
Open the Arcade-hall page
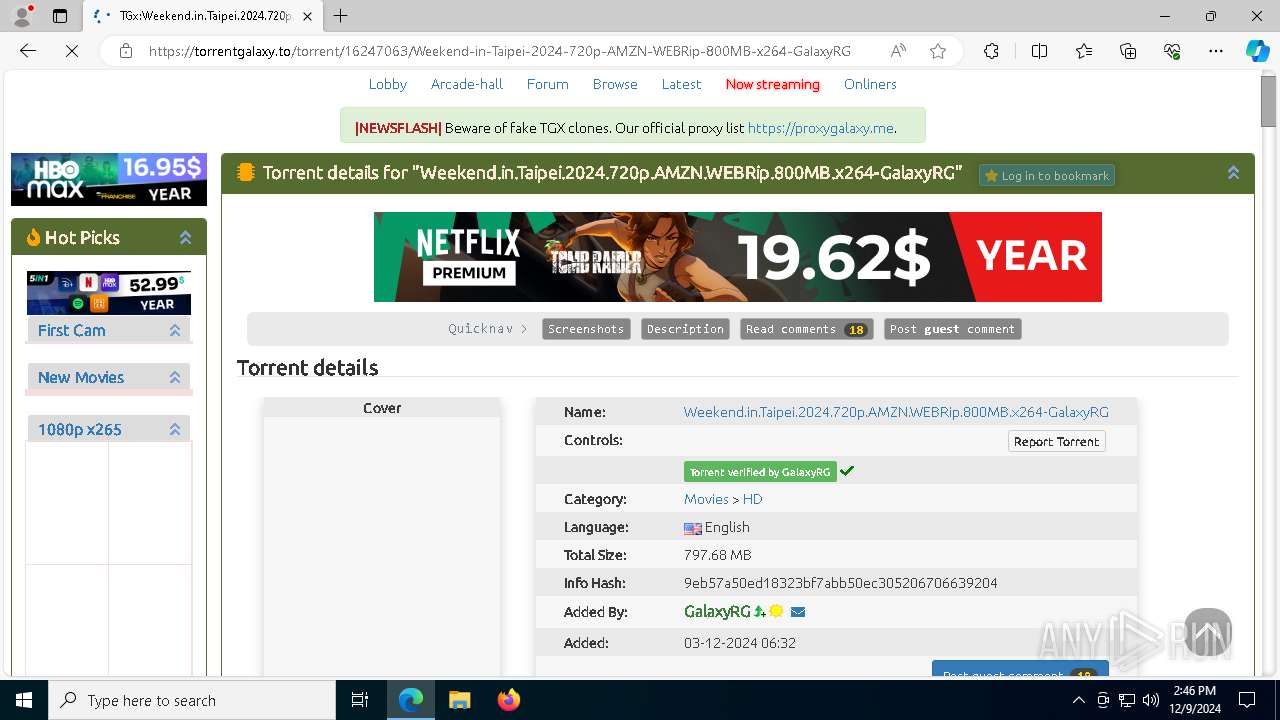point(467,84)
